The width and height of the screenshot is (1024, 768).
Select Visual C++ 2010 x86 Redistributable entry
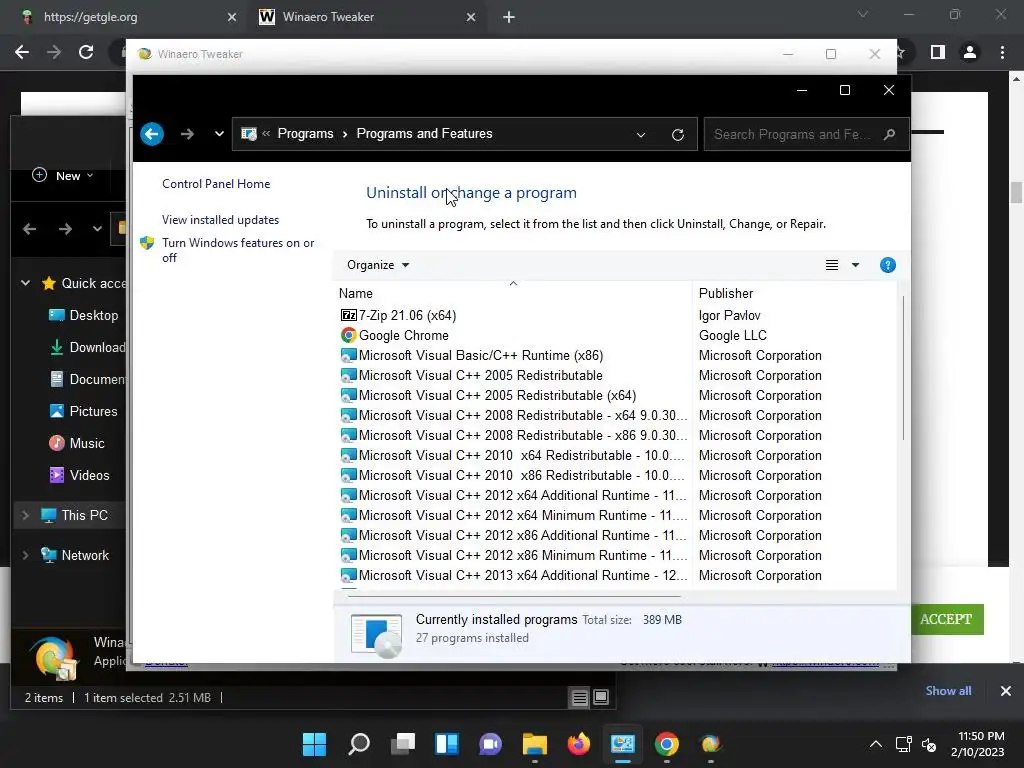point(513,475)
